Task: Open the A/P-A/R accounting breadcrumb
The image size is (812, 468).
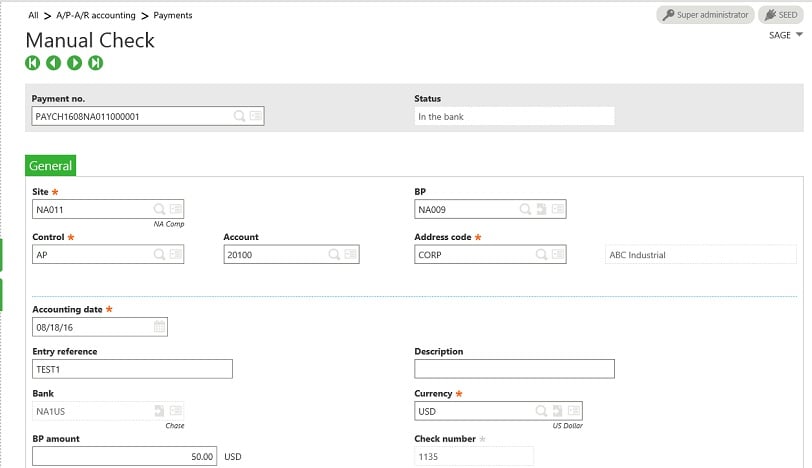Action: click(96, 16)
